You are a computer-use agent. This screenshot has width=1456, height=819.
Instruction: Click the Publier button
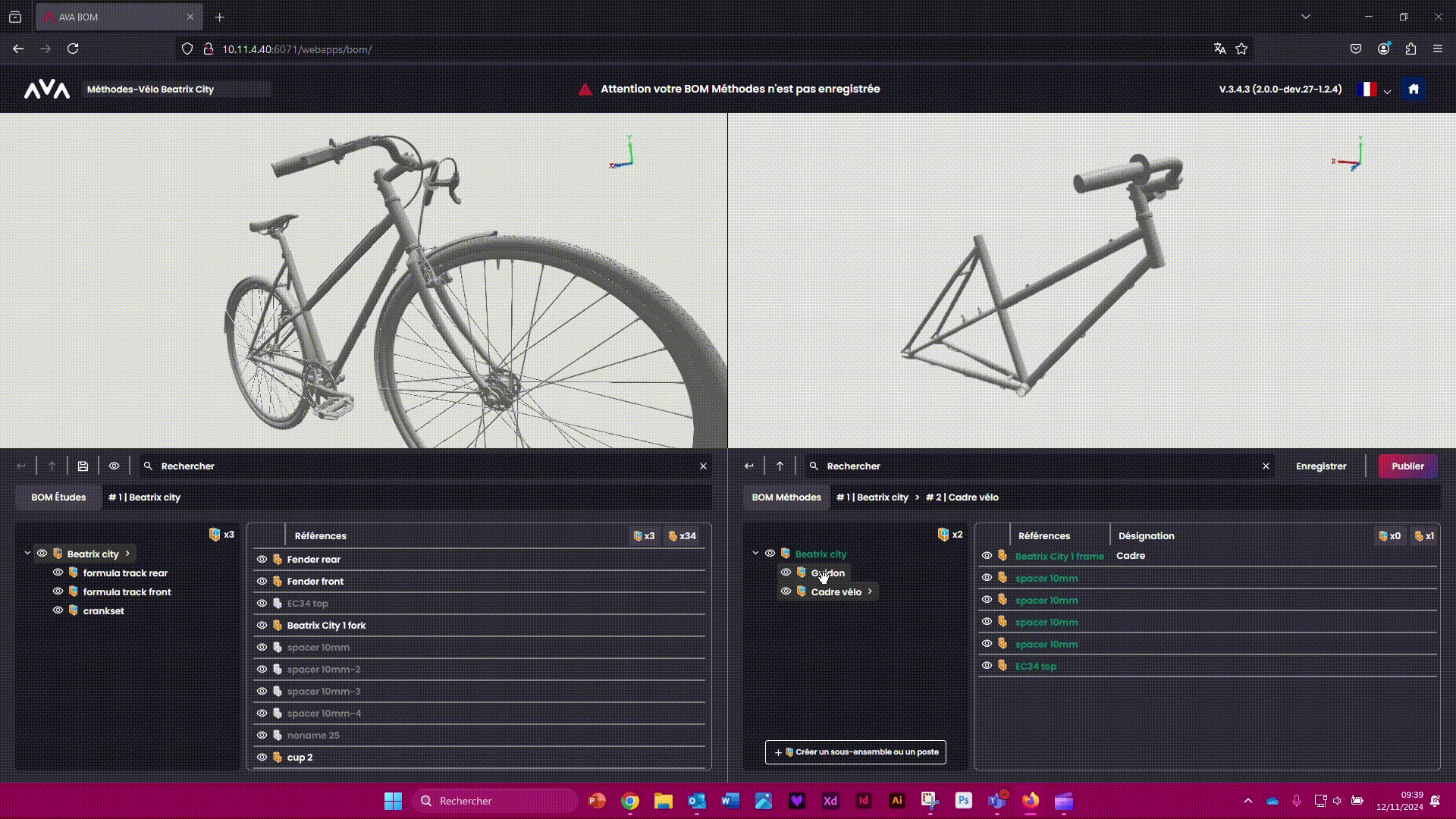1407,466
